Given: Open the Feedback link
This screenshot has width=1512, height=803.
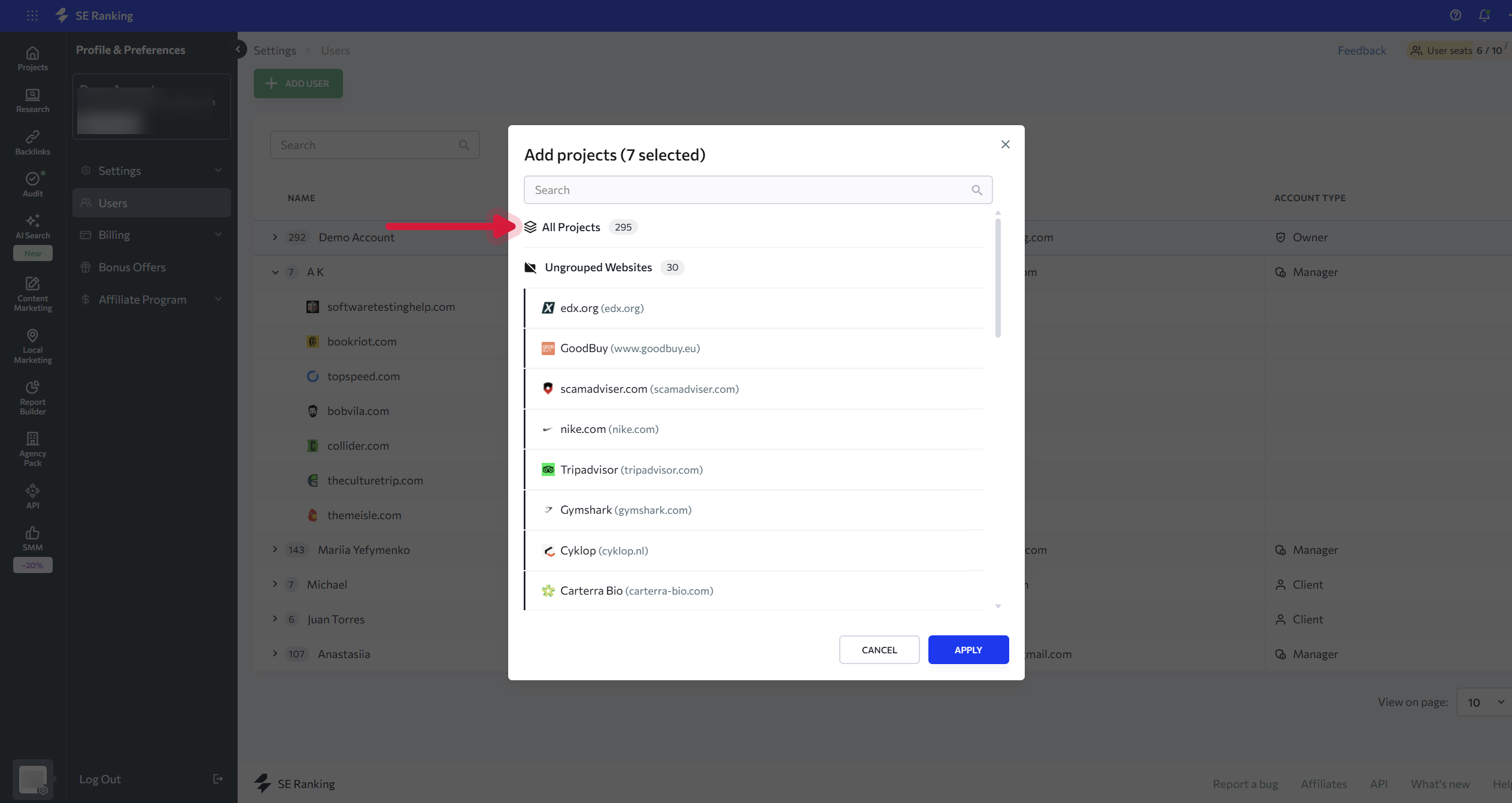Looking at the screenshot, I should 1362,50.
